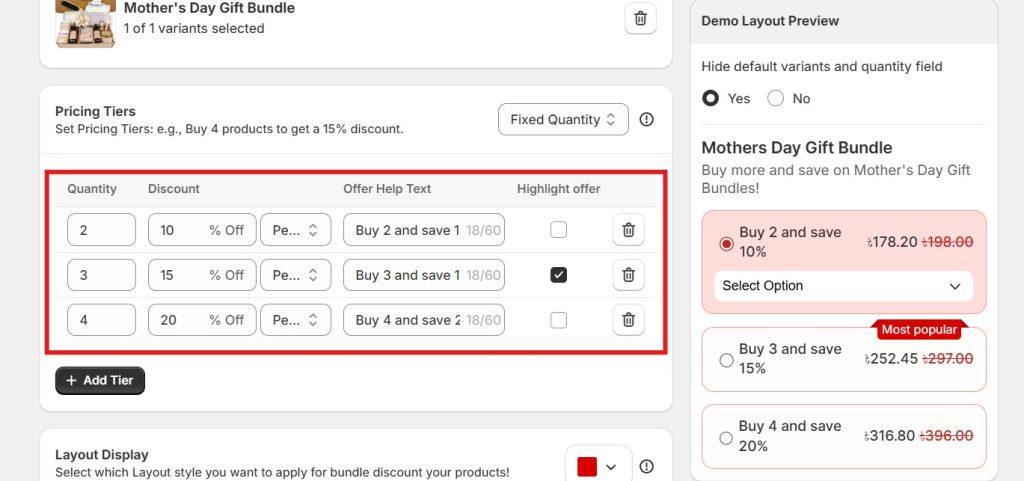The height and width of the screenshot is (481, 1024).
Task: Click the Highlight offer column header
Action: (558, 189)
